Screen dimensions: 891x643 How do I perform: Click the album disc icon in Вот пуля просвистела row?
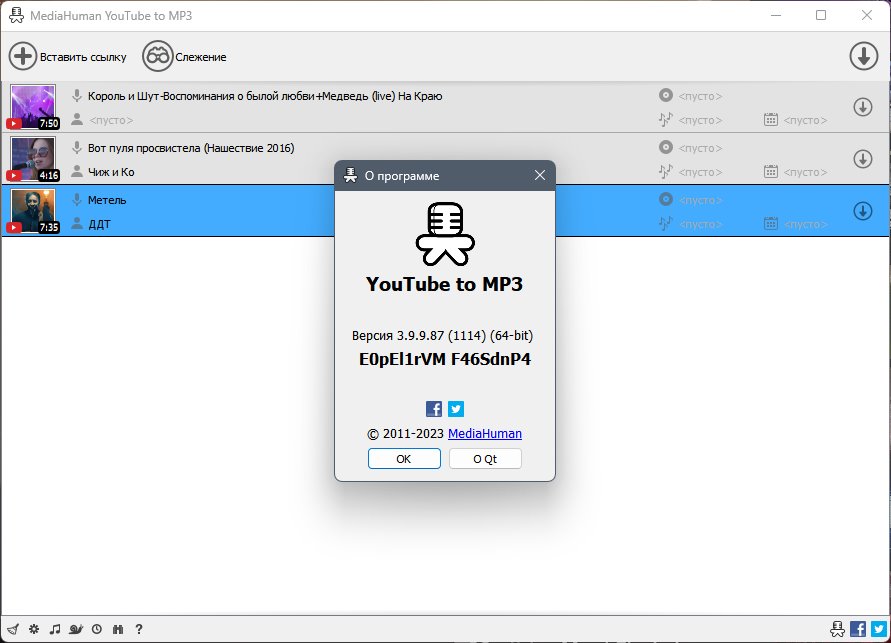tap(665, 148)
